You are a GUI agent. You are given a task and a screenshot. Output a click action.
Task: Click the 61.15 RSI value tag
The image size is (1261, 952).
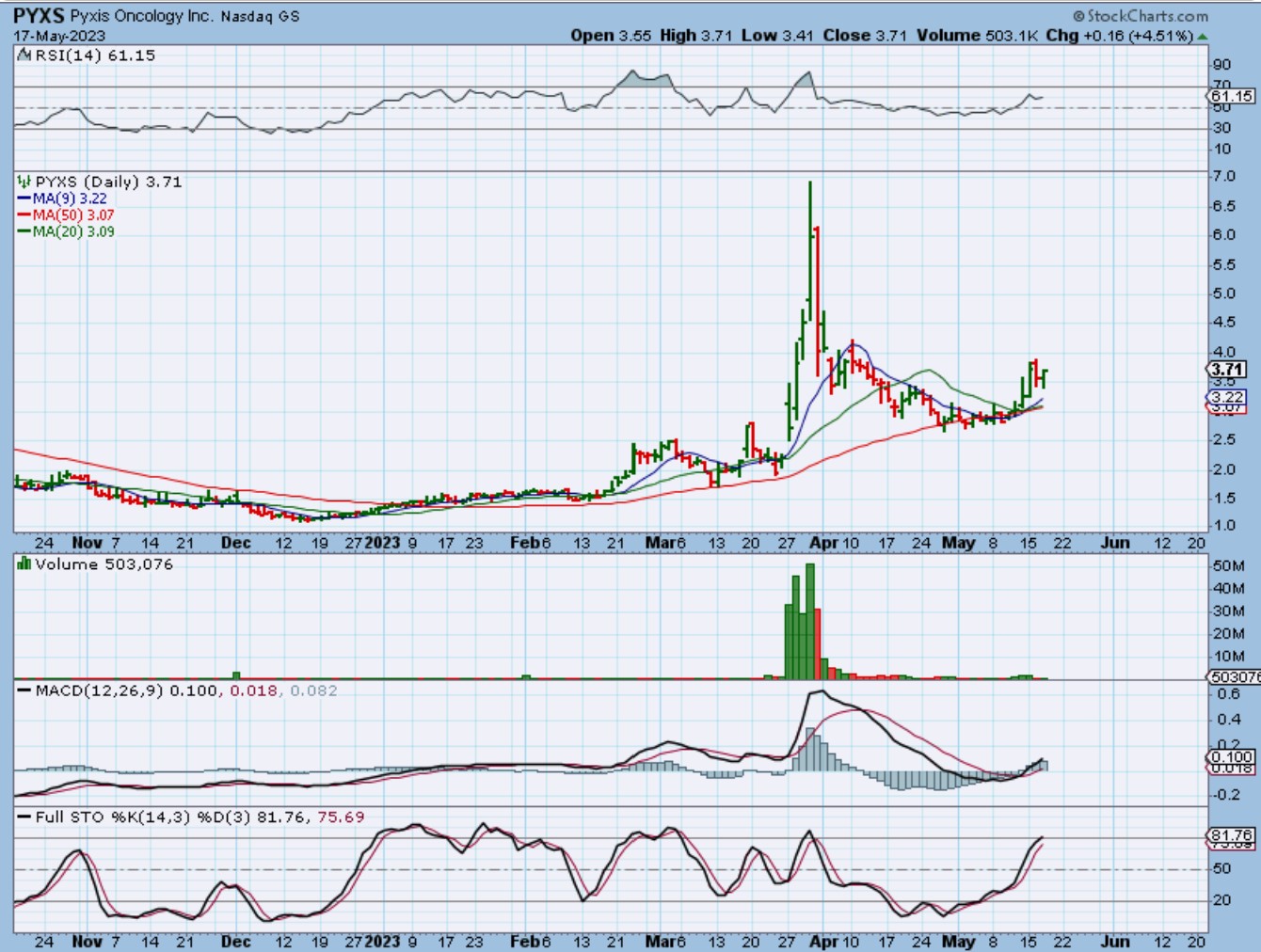1231,96
